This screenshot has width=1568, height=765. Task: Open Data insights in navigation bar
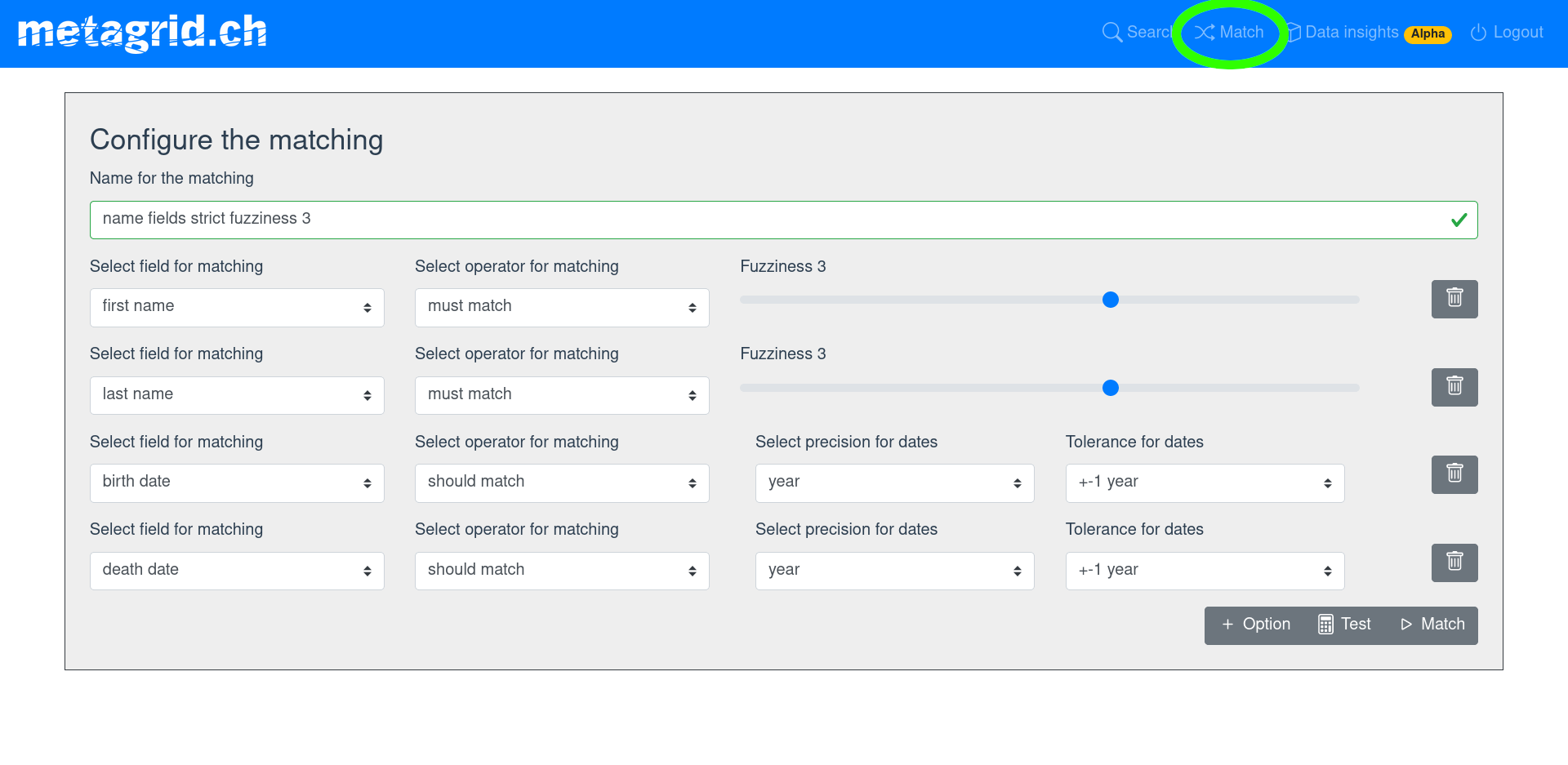[x=1351, y=33]
